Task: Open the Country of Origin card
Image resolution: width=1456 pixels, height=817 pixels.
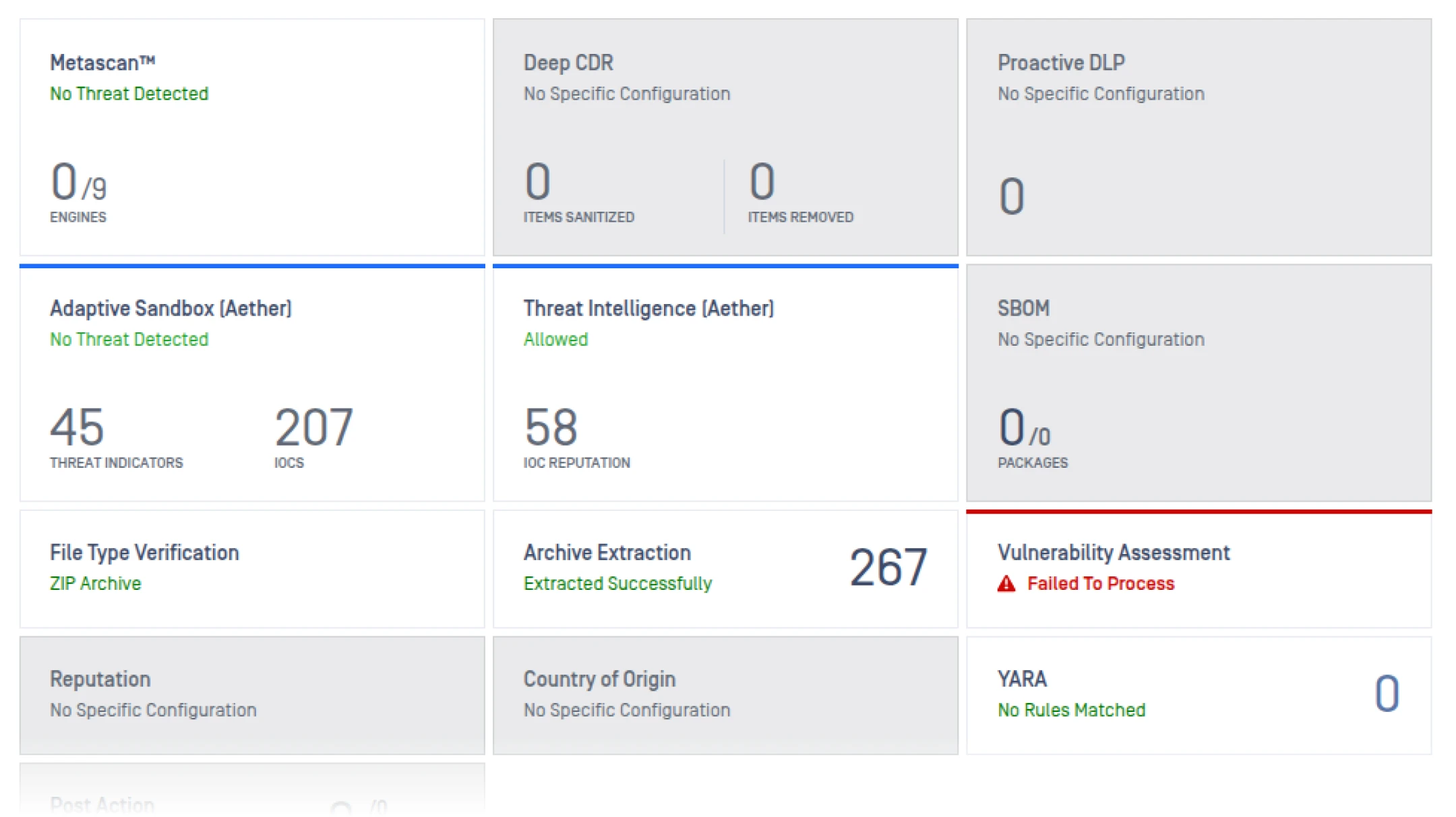Action: pos(725,695)
